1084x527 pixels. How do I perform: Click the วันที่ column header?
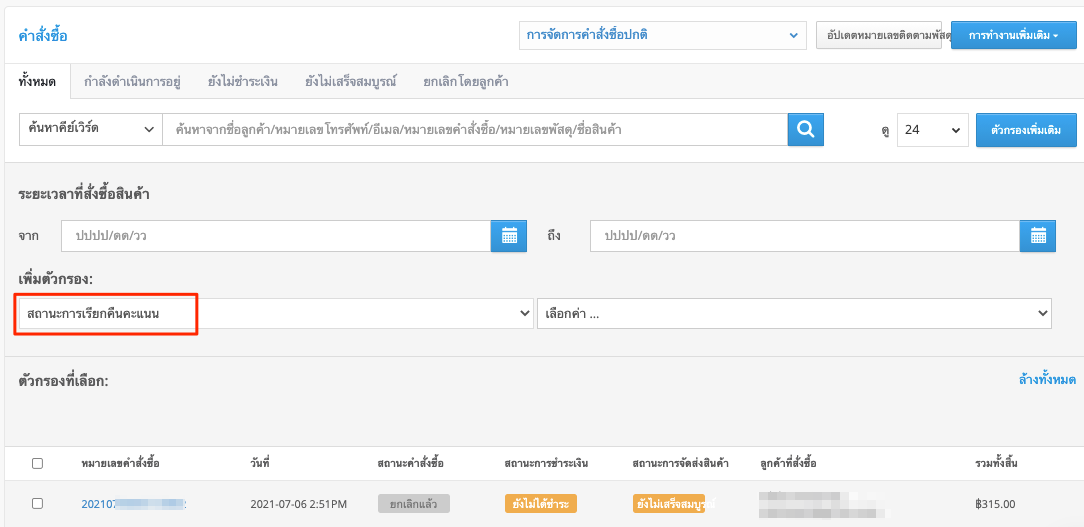(259, 463)
